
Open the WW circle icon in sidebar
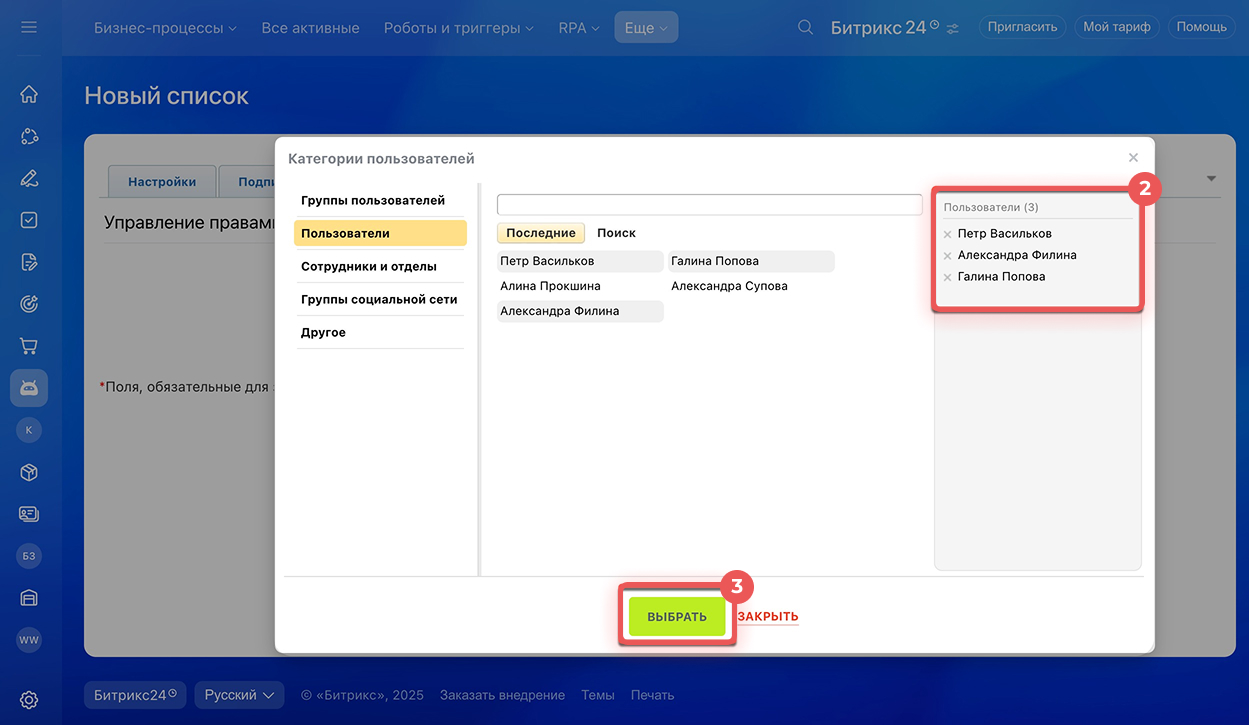[x=29, y=639]
